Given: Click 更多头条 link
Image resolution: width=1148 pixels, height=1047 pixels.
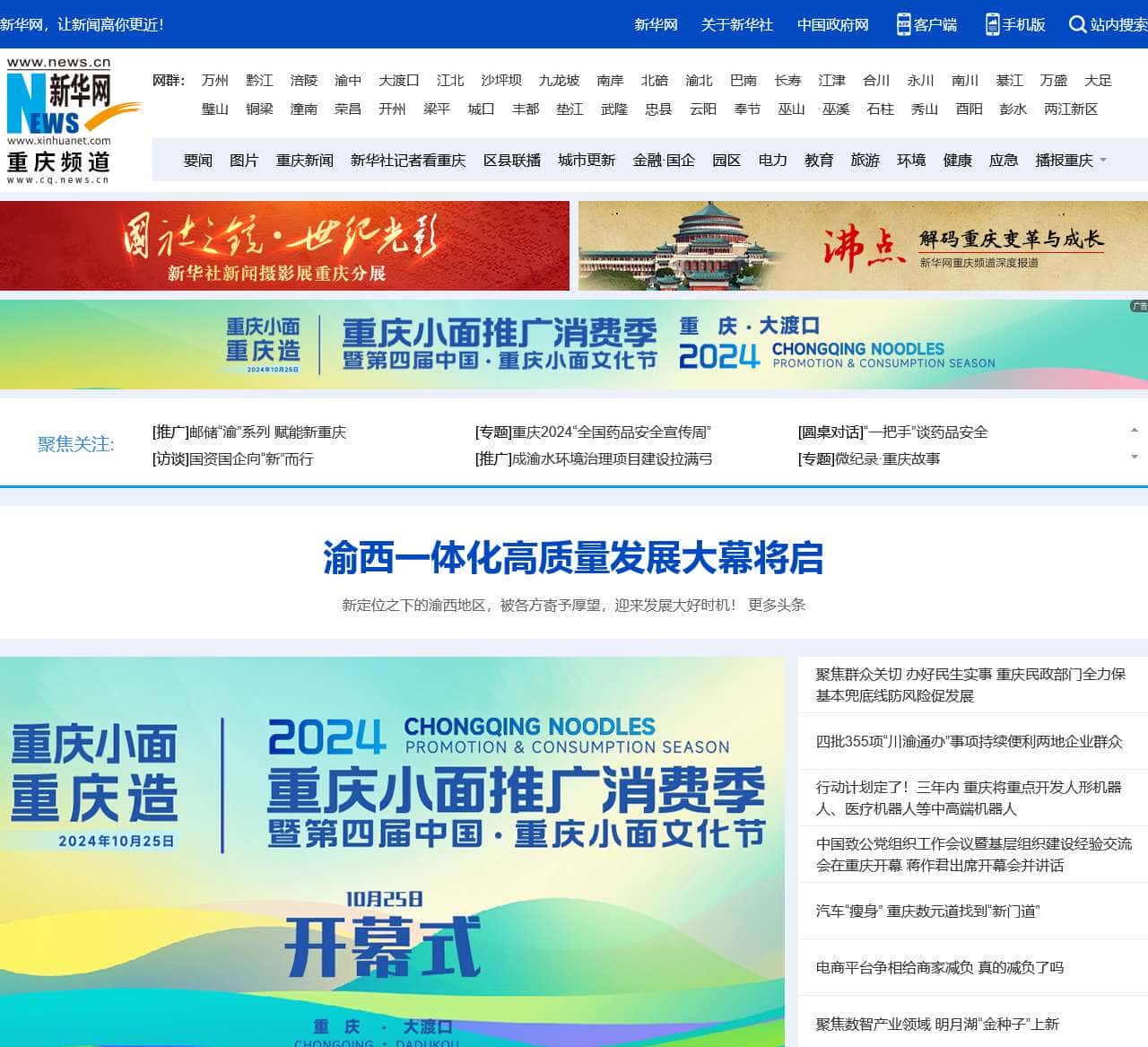Looking at the screenshot, I should (x=777, y=606).
